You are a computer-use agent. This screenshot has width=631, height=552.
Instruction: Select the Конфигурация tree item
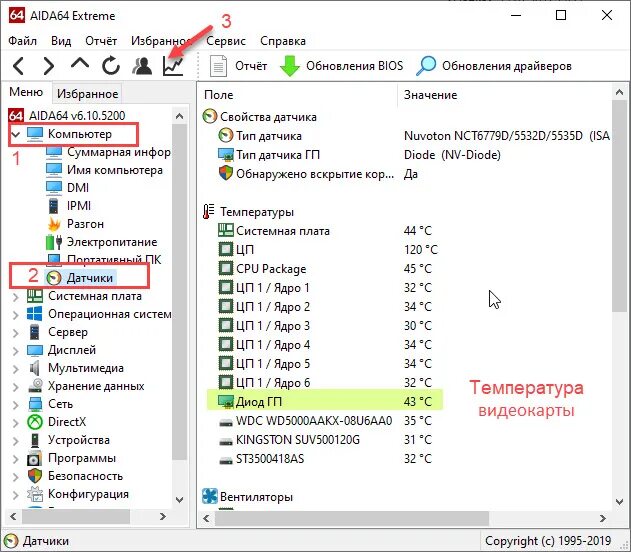tap(88, 494)
